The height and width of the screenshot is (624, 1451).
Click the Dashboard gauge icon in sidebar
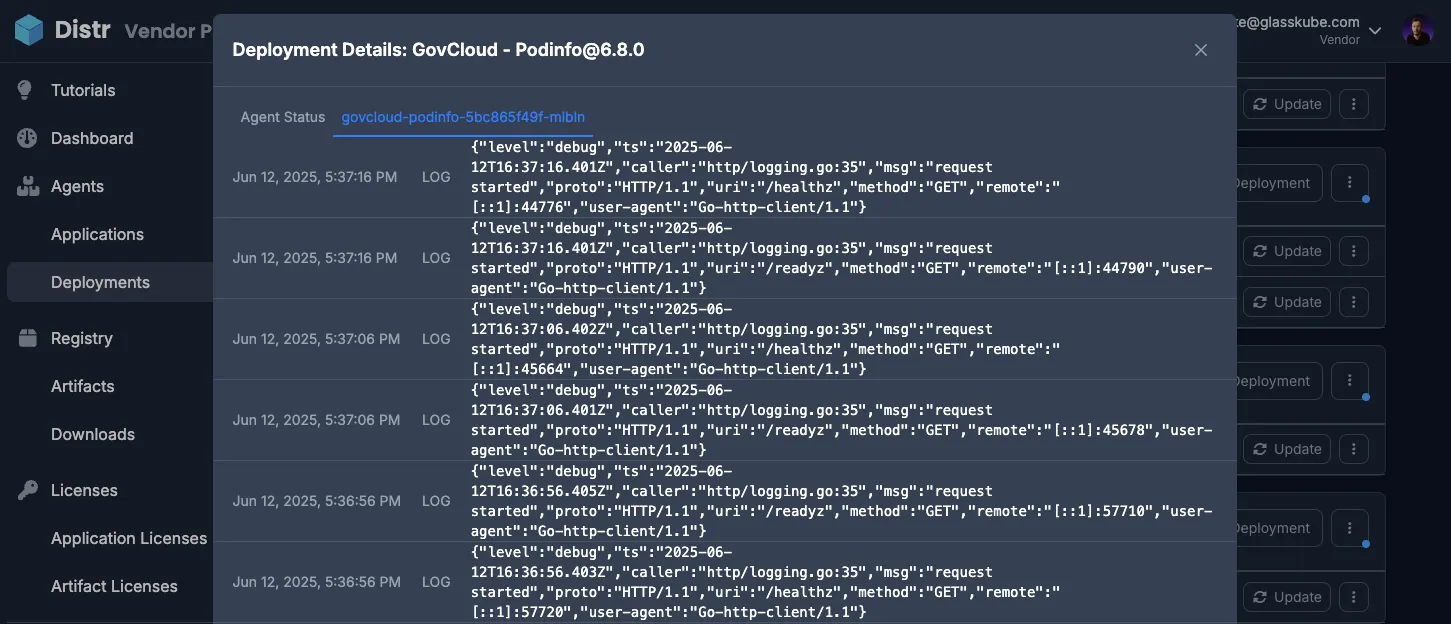(27, 138)
